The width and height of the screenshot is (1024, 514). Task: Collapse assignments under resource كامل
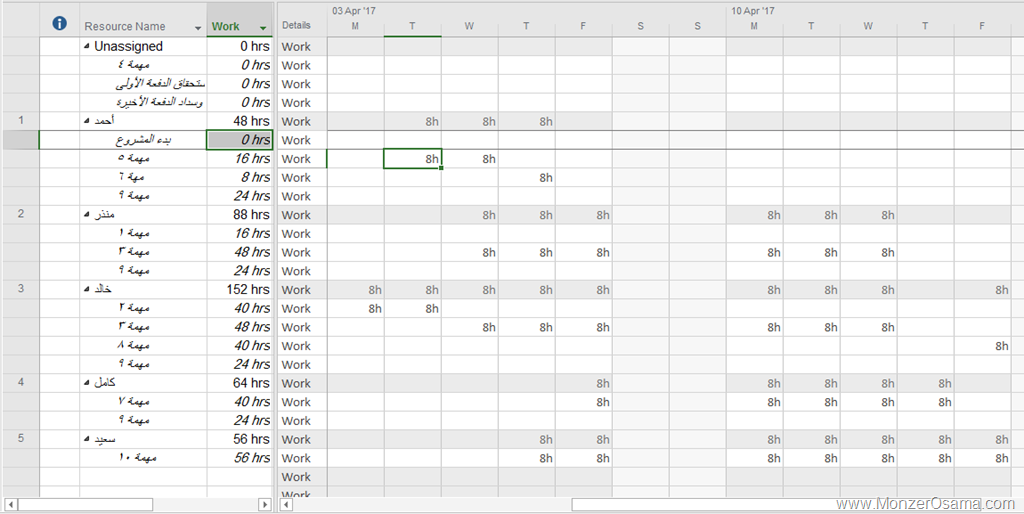click(x=86, y=383)
